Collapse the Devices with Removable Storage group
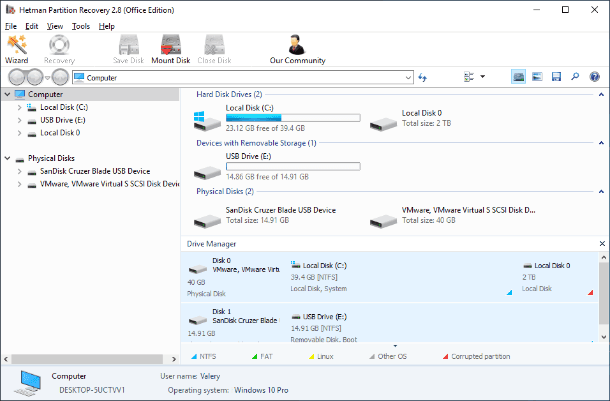Screen dimensions: 610x401 601,143
